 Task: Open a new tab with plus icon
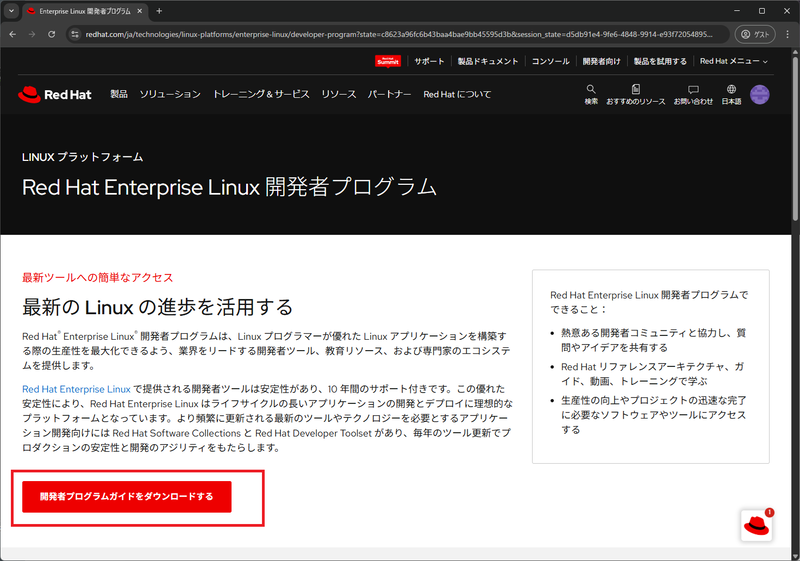pos(159,11)
